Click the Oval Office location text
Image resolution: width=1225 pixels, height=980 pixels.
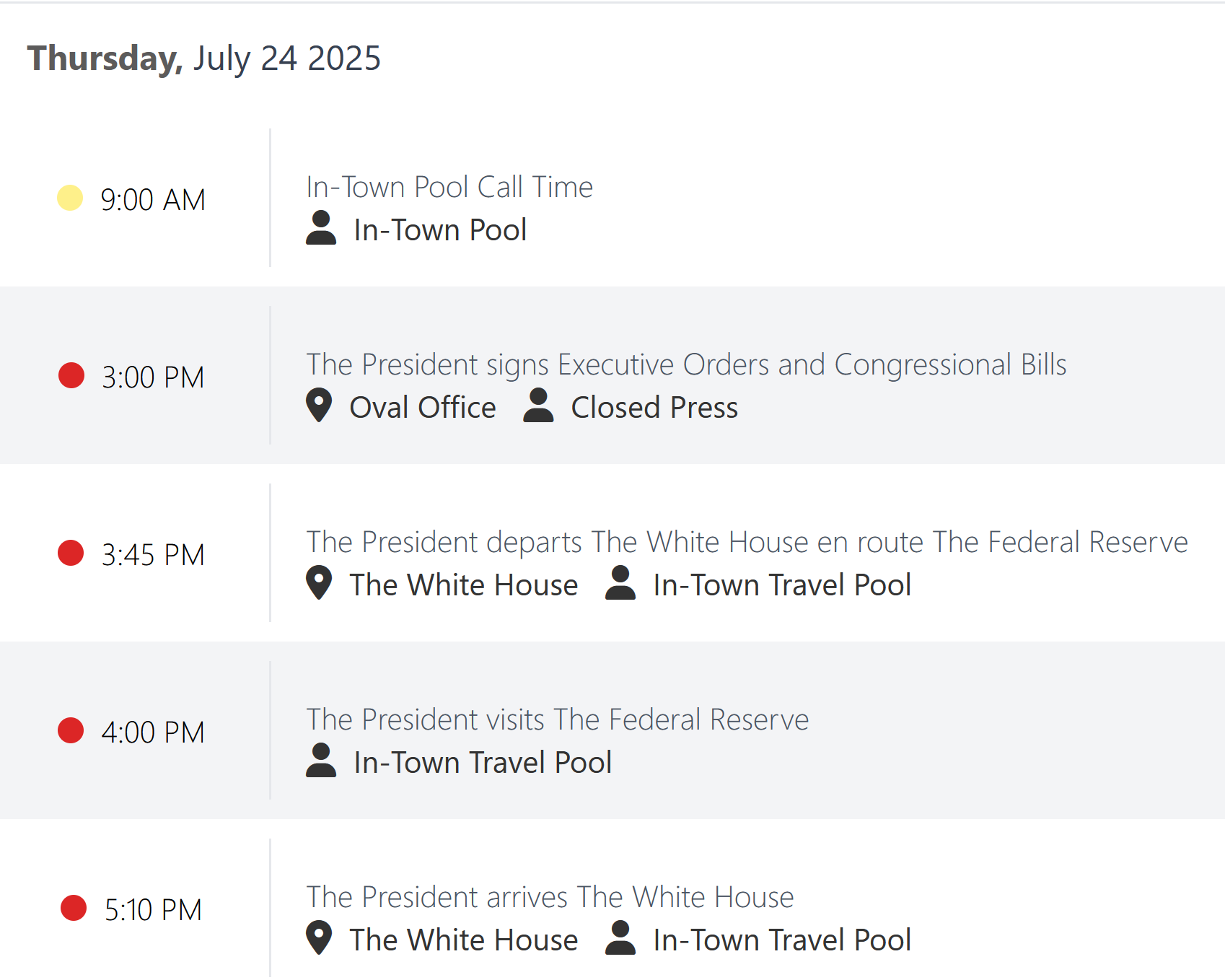click(x=423, y=408)
